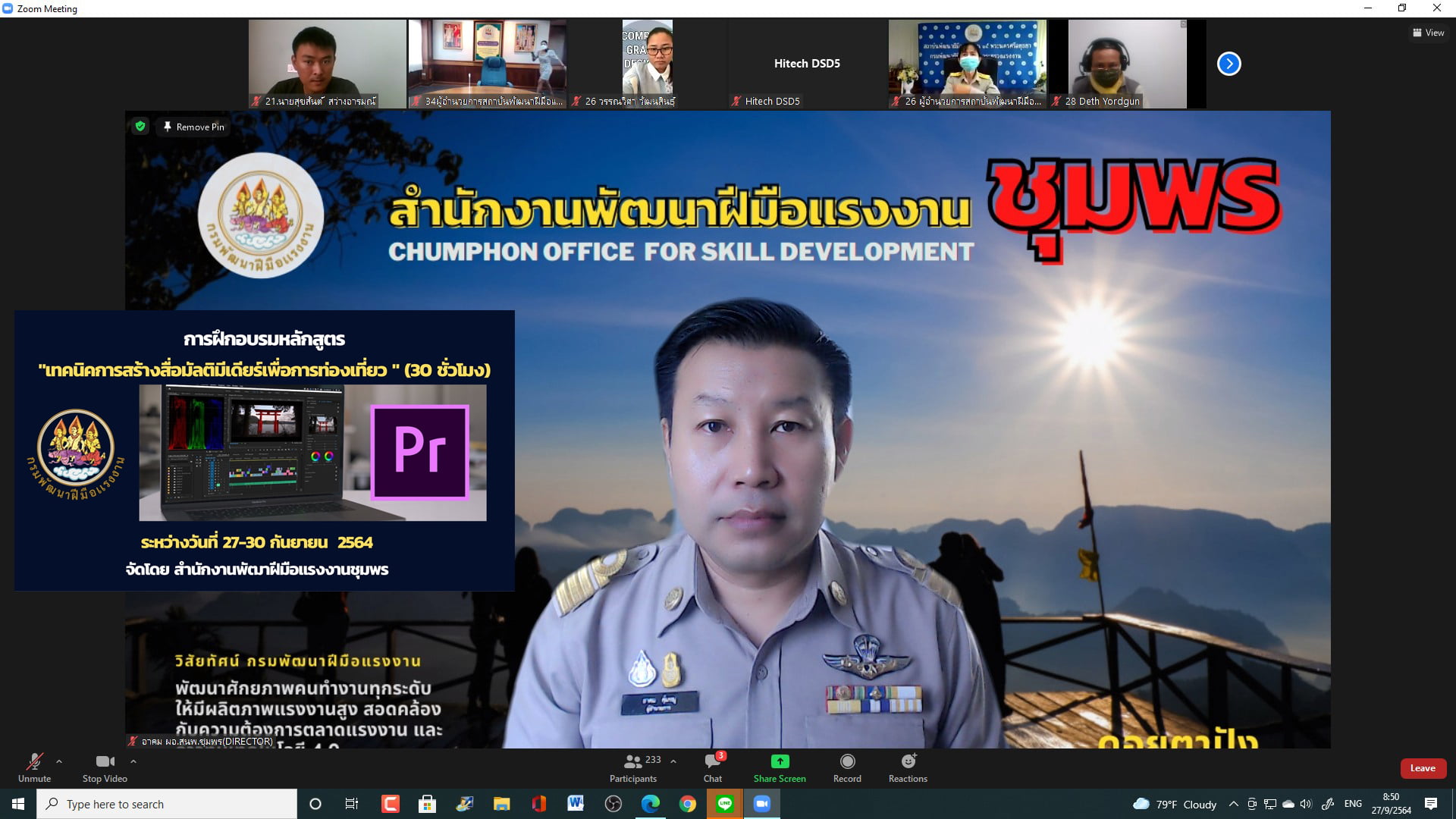
Task: Open Windows Start menu
Action: pyautogui.click(x=18, y=804)
